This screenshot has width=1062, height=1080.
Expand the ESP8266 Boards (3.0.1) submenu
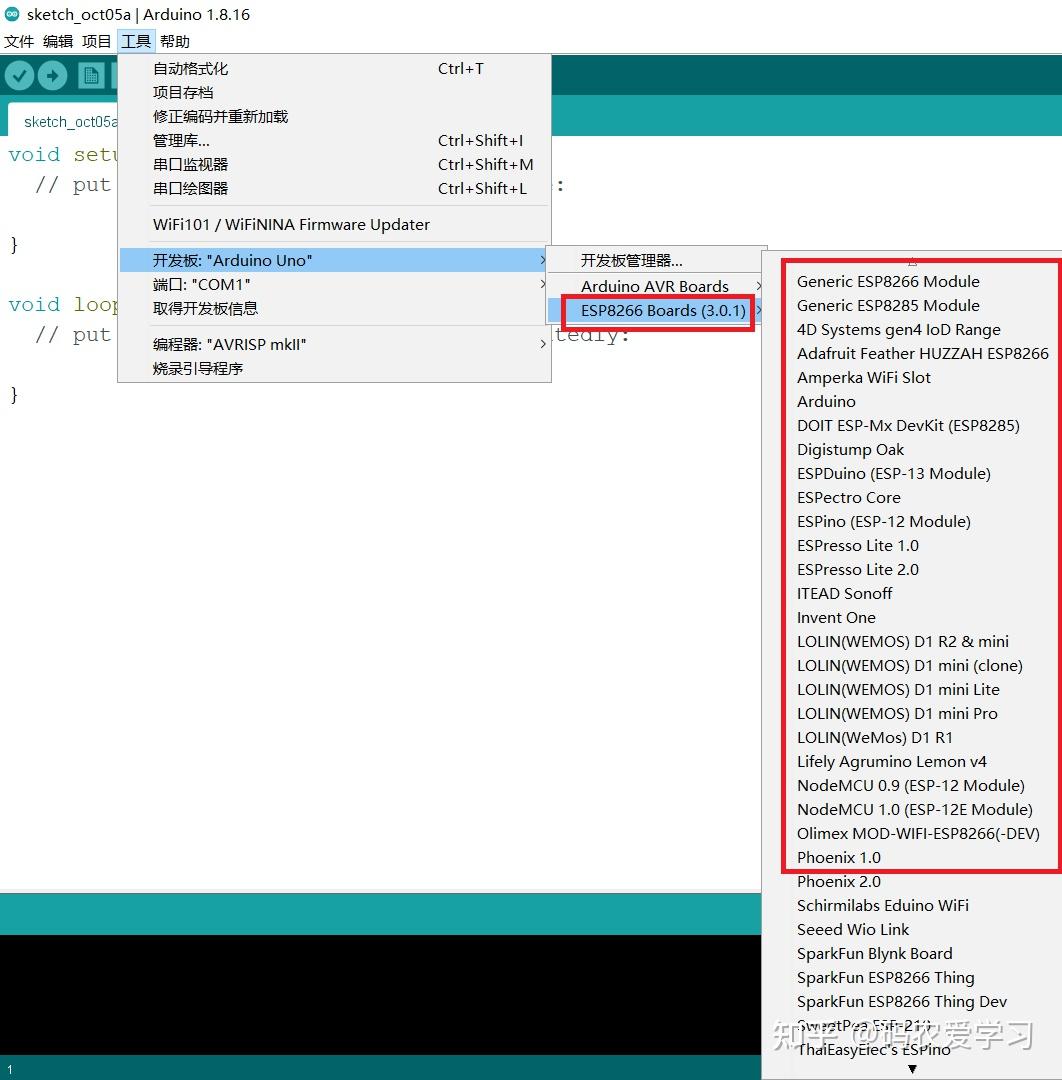click(x=658, y=312)
